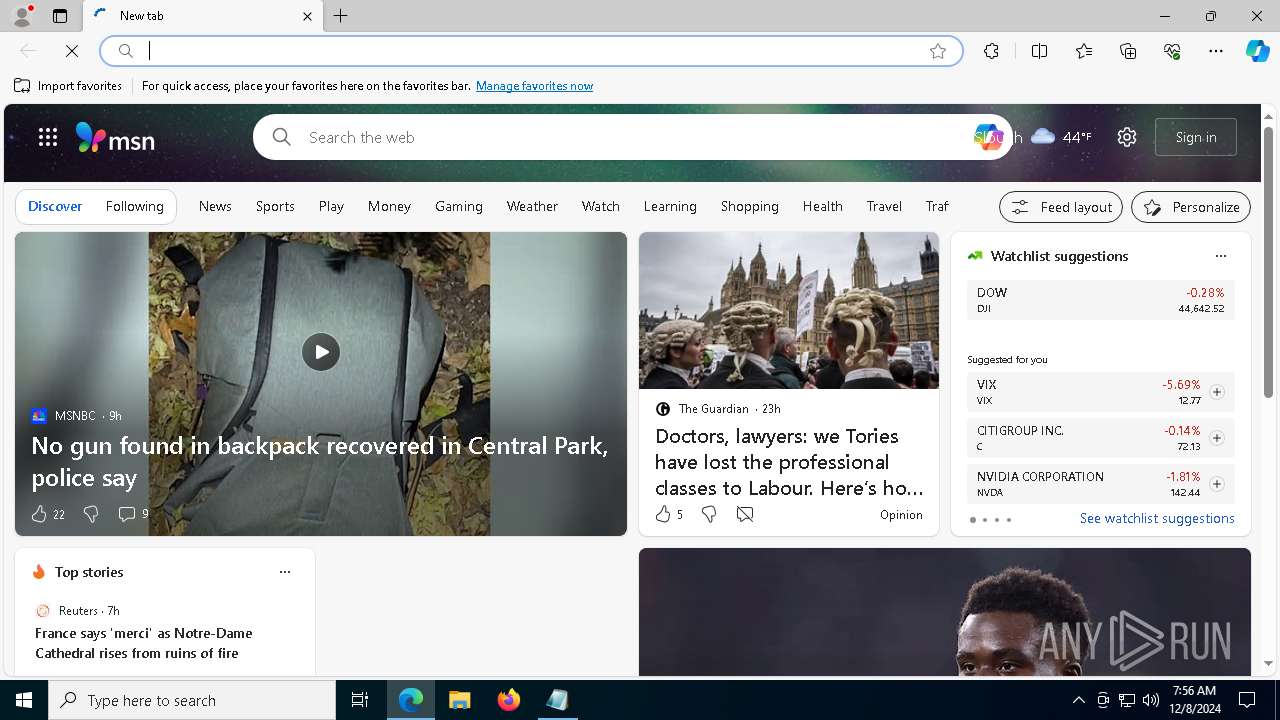Open the taskbar volume control

click(1150, 700)
